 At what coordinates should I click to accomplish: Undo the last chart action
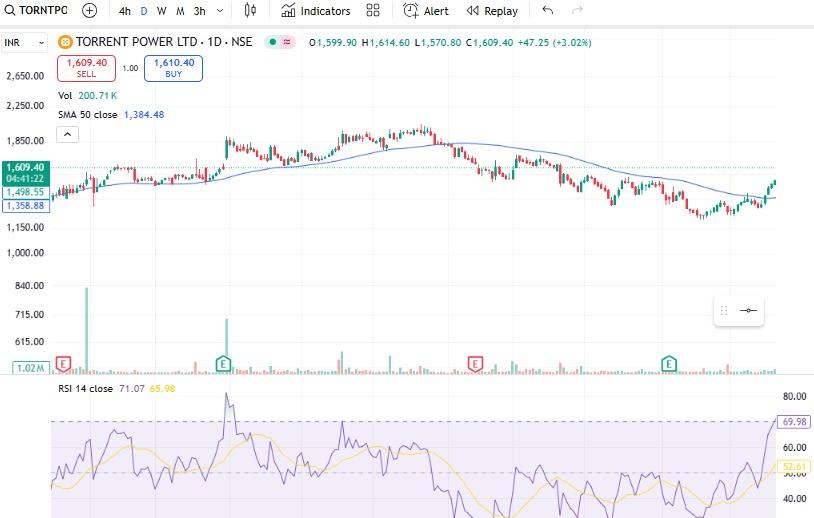click(x=548, y=10)
